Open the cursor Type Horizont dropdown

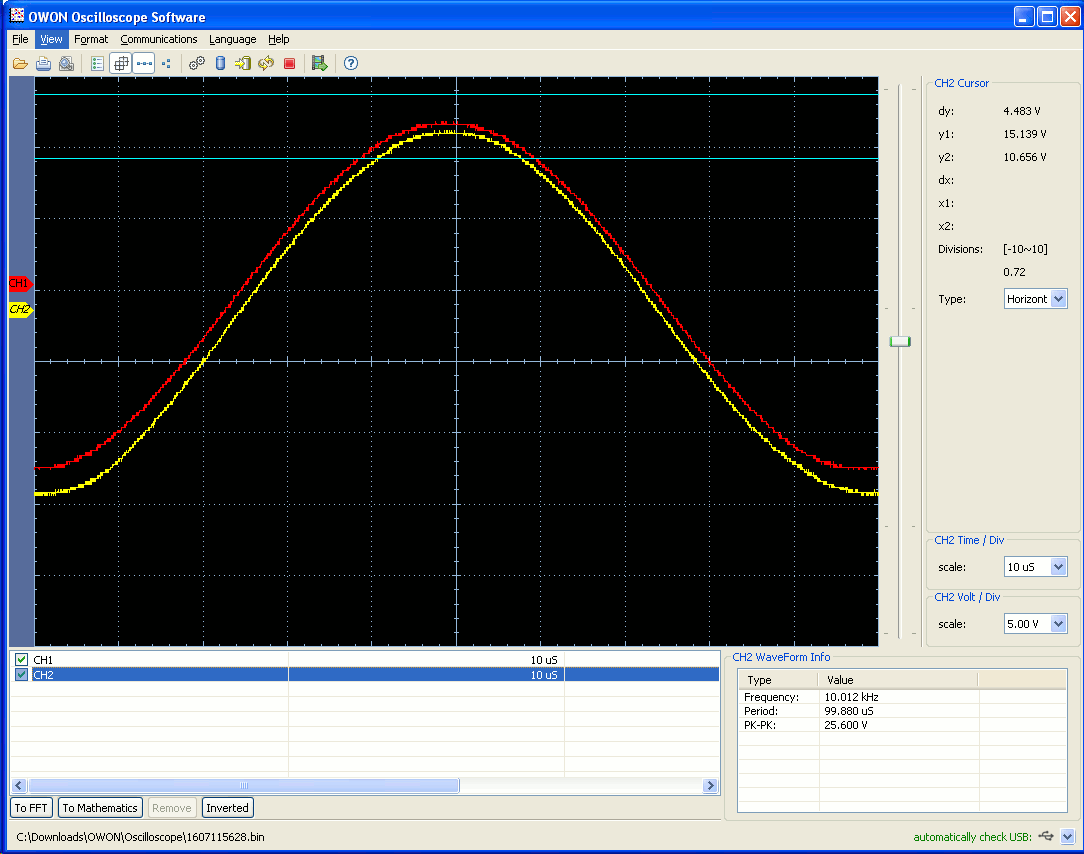coord(1058,299)
